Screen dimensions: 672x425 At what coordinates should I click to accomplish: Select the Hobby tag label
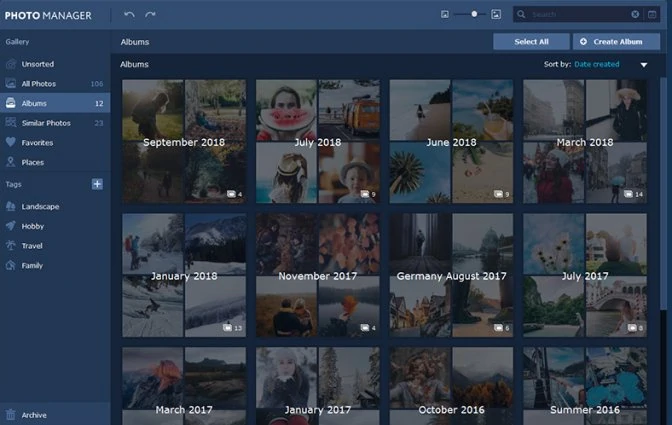(x=33, y=226)
